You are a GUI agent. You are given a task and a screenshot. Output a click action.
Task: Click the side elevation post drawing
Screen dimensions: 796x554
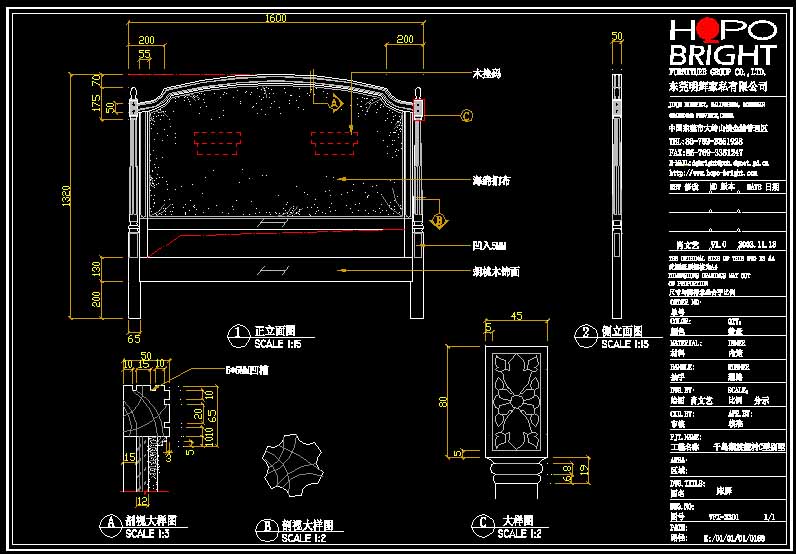coord(617,197)
